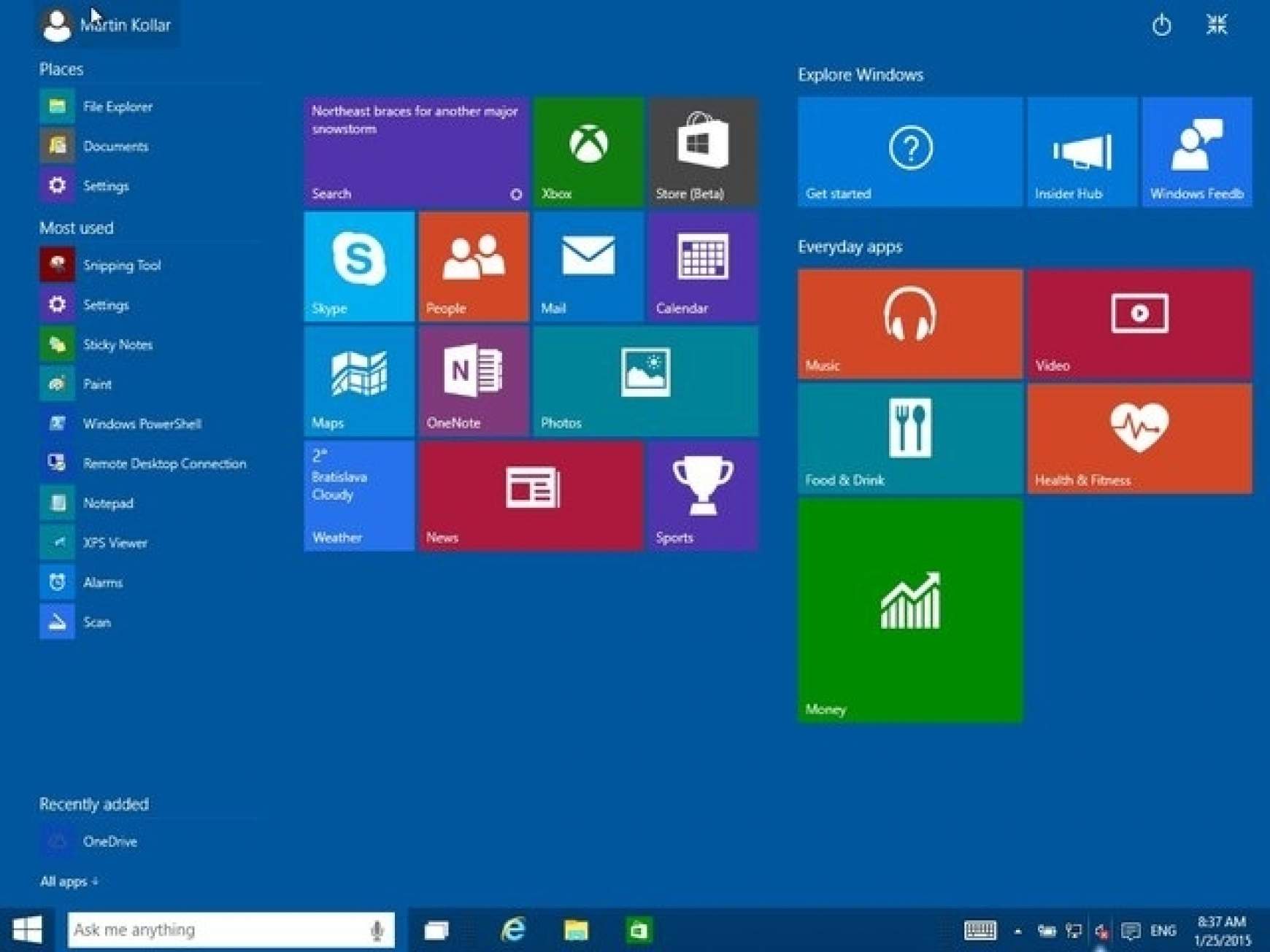Open the Photos tile
The image size is (1270, 952).
(x=646, y=381)
